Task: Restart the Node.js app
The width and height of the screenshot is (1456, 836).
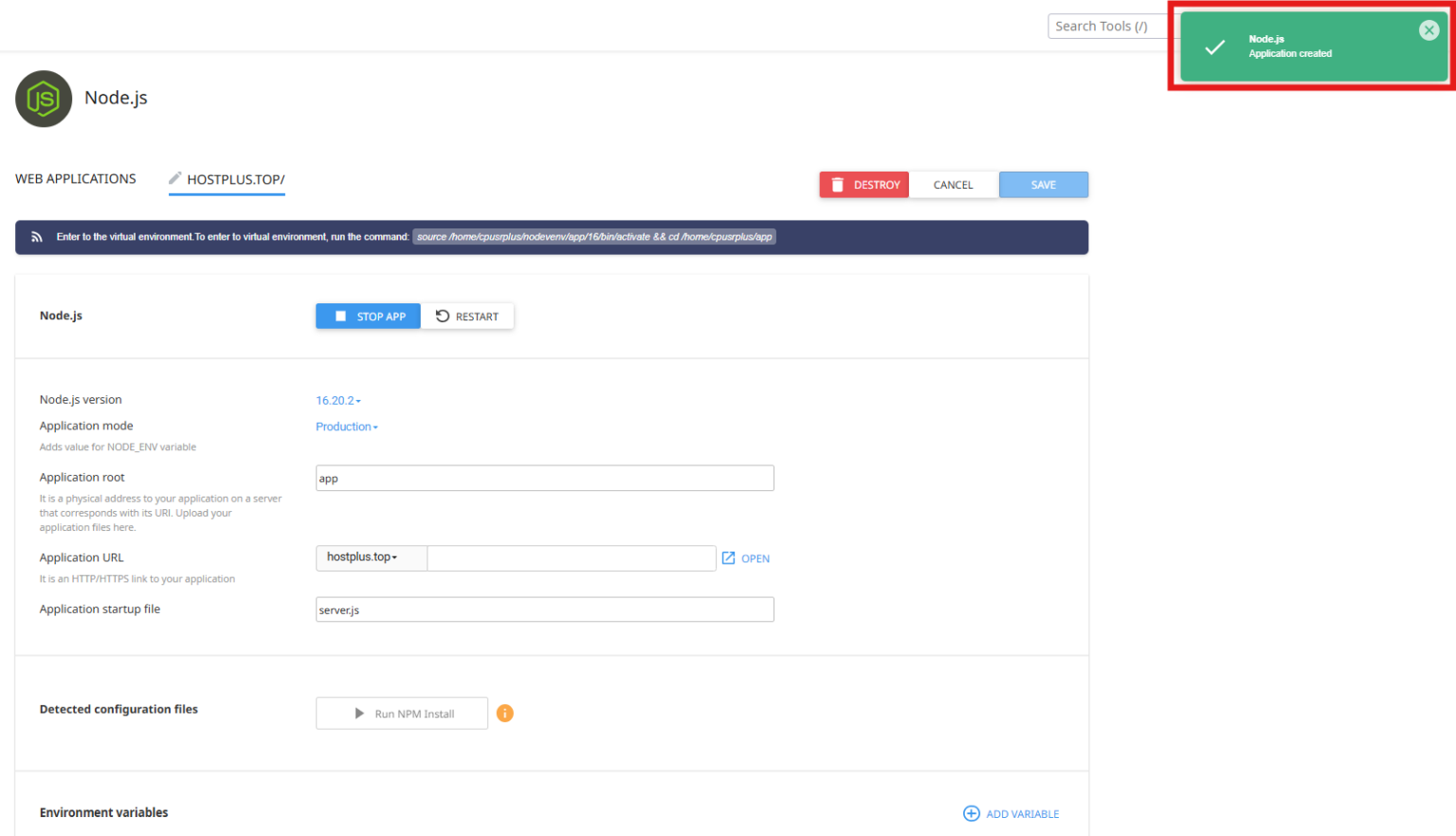Action: 467,317
